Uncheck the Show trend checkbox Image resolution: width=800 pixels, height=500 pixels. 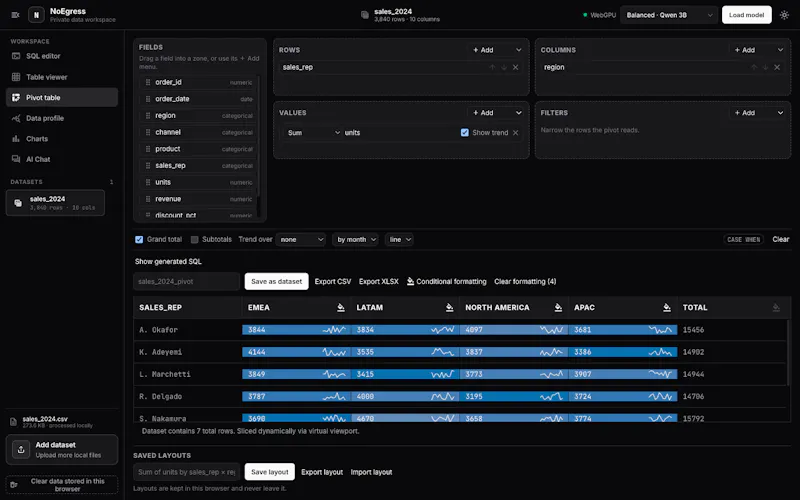click(x=465, y=133)
